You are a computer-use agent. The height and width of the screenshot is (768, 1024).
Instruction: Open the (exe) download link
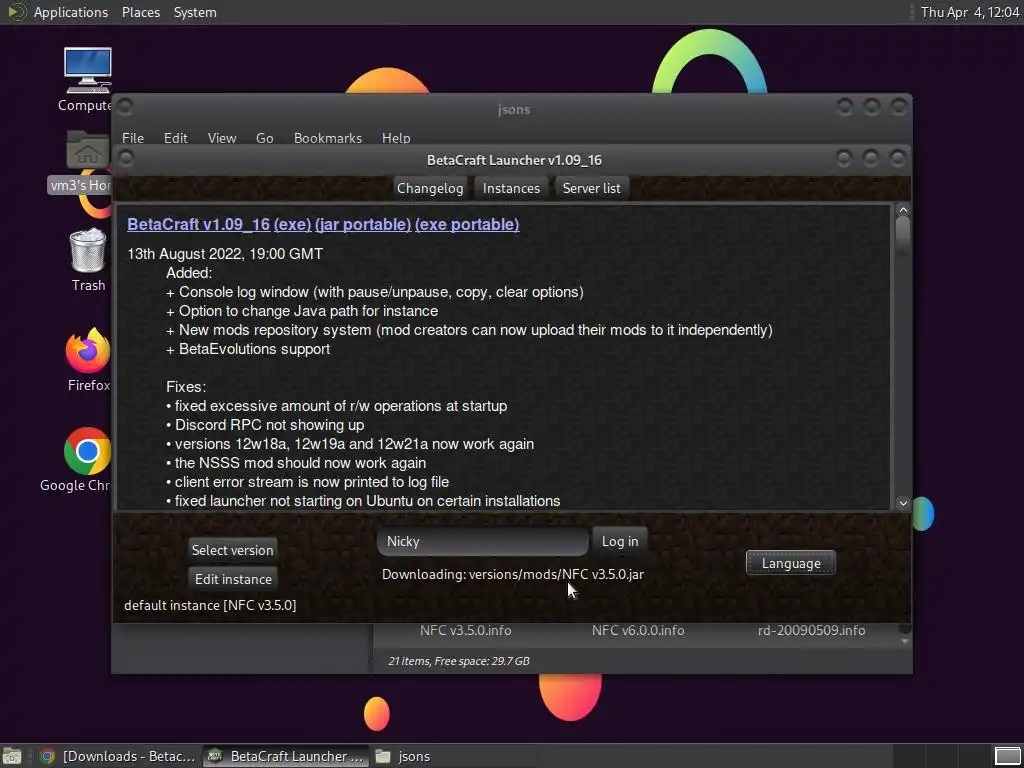pyautogui.click(x=292, y=224)
